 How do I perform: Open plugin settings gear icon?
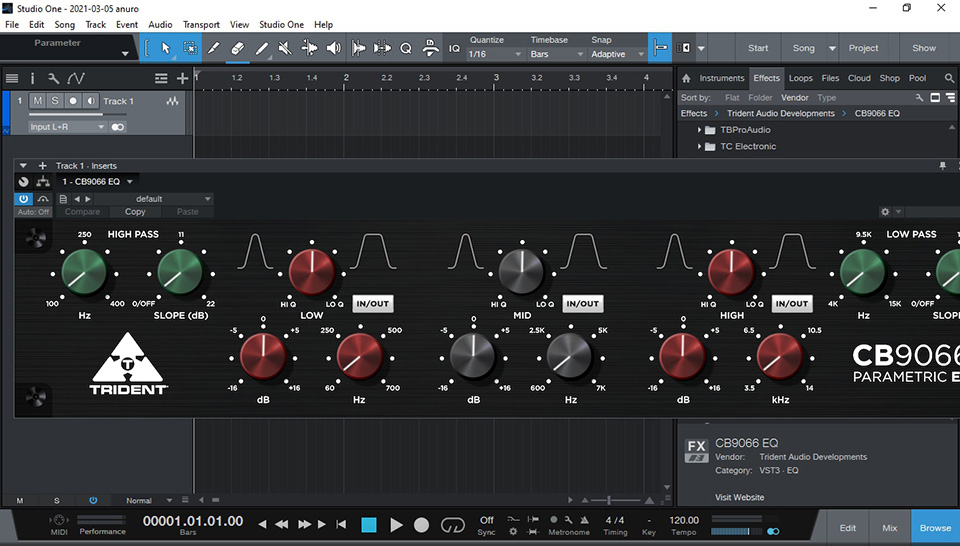pos(885,212)
